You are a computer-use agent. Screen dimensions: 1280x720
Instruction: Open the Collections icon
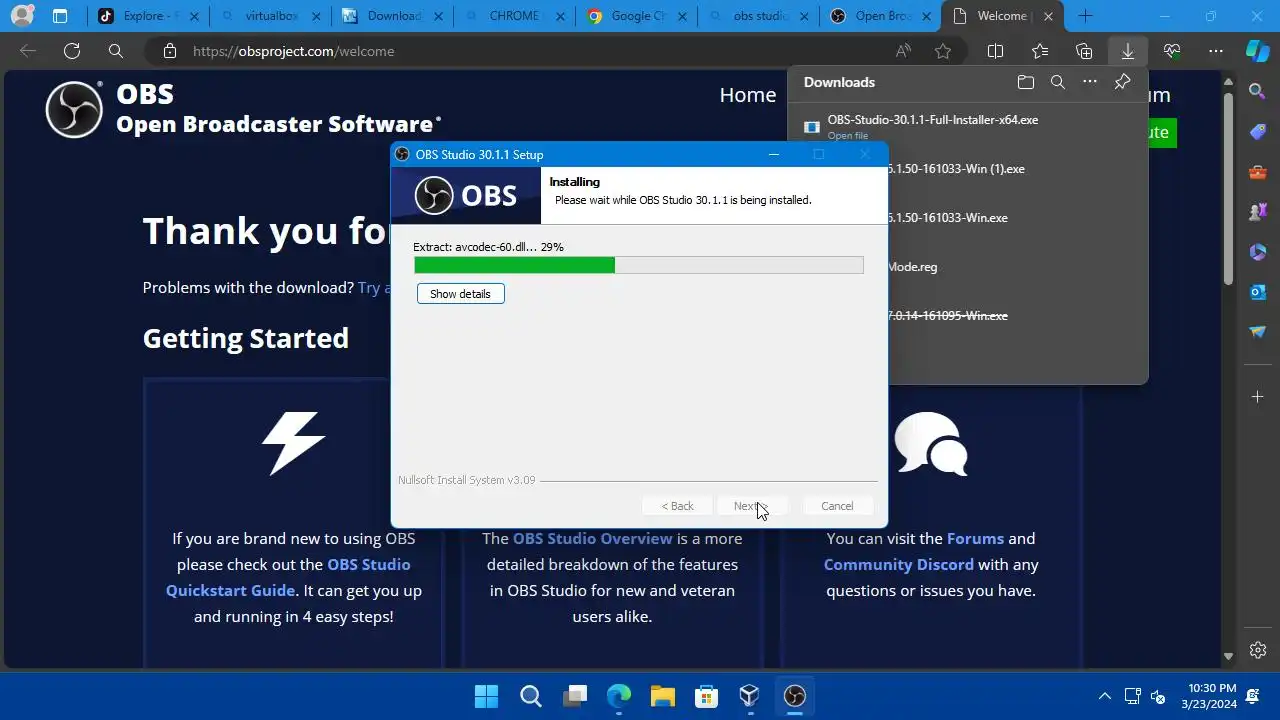click(x=1084, y=51)
